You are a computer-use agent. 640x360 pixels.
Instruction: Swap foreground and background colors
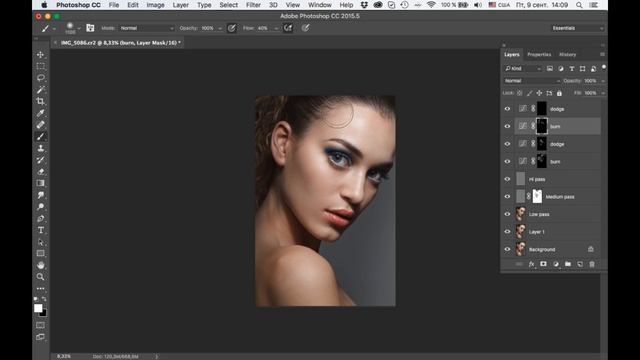coord(44,299)
